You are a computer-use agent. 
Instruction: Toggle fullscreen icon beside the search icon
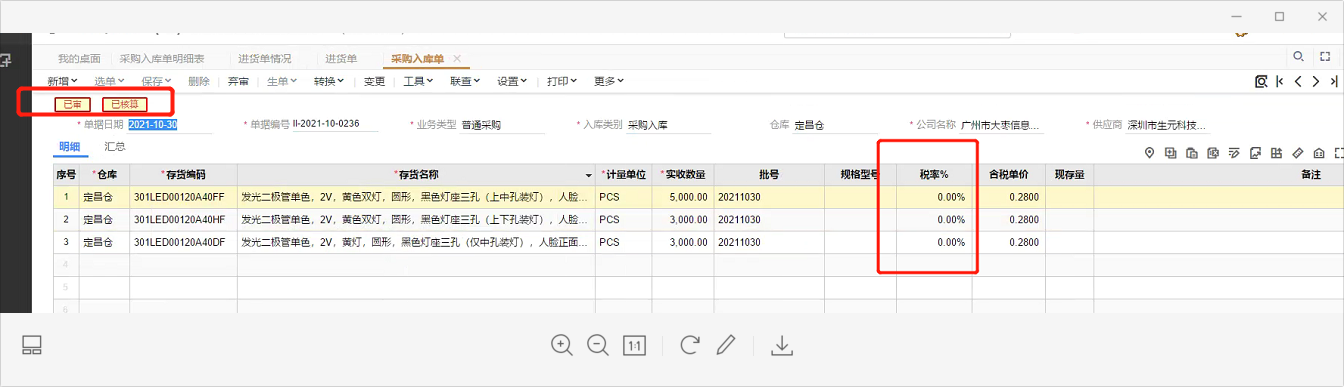[1325, 56]
